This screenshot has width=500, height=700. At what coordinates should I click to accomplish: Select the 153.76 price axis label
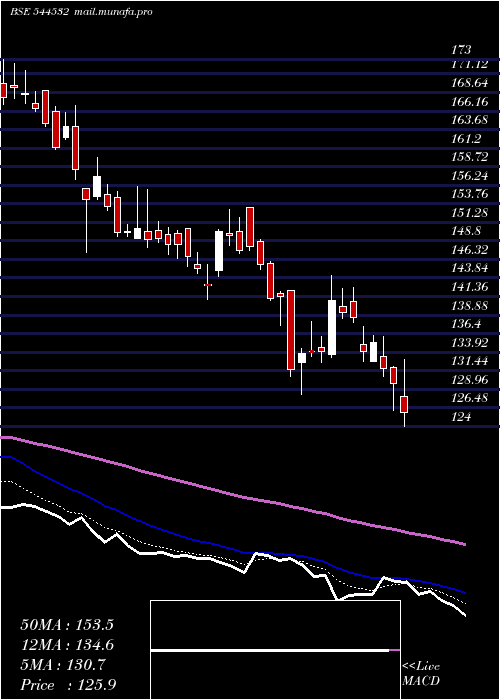(x=469, y=194)
